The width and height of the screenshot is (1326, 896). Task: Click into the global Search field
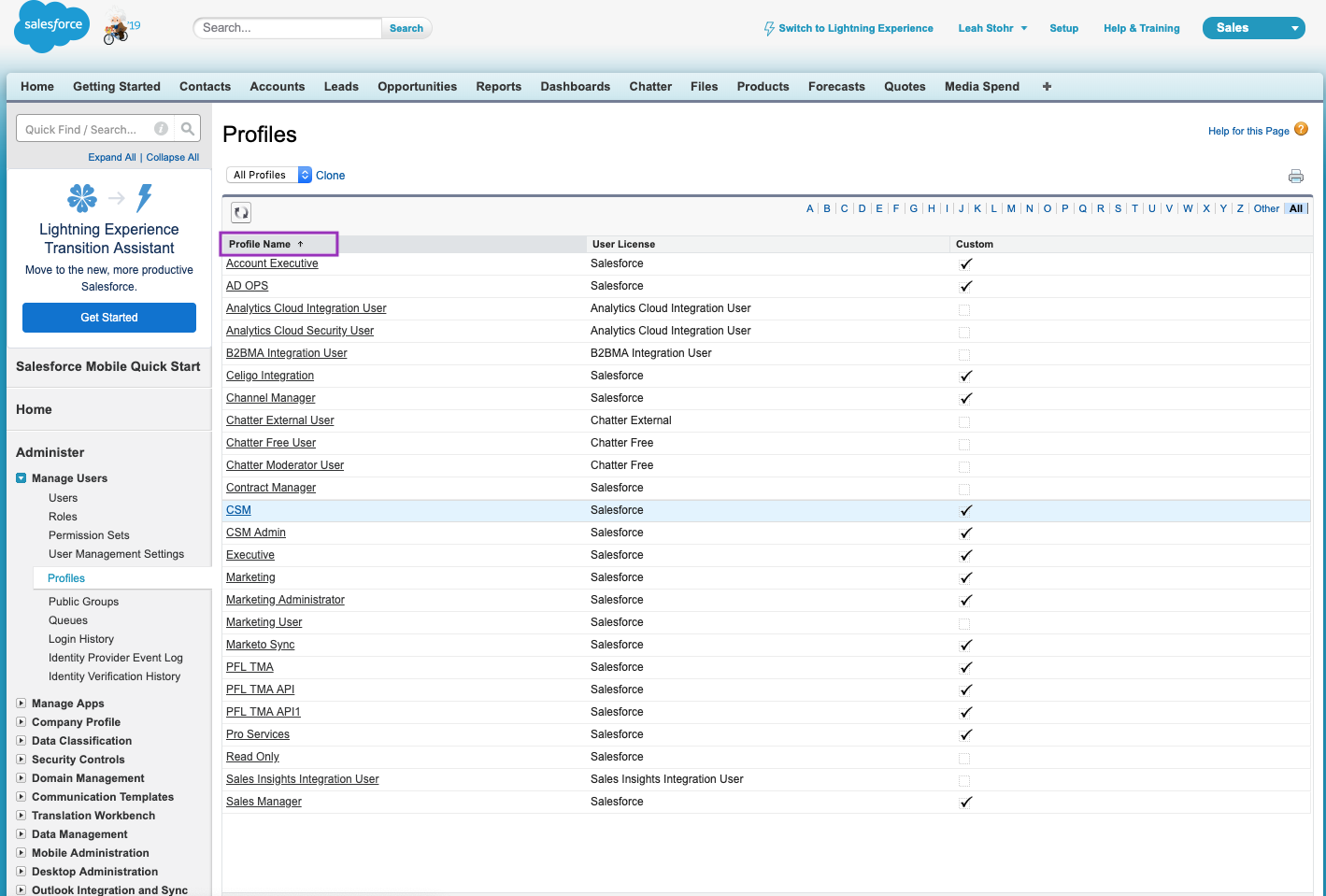pos(287,28)
